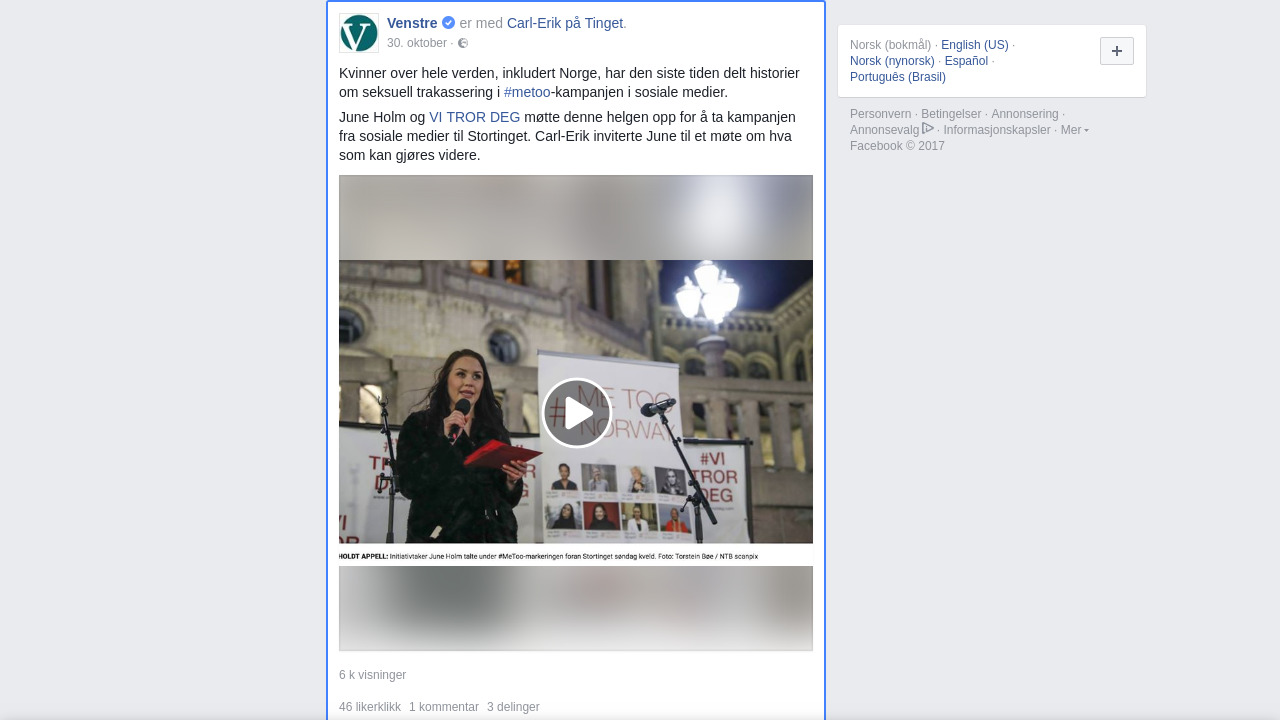Open the Venstre page name link

click(x=412, y=23)
